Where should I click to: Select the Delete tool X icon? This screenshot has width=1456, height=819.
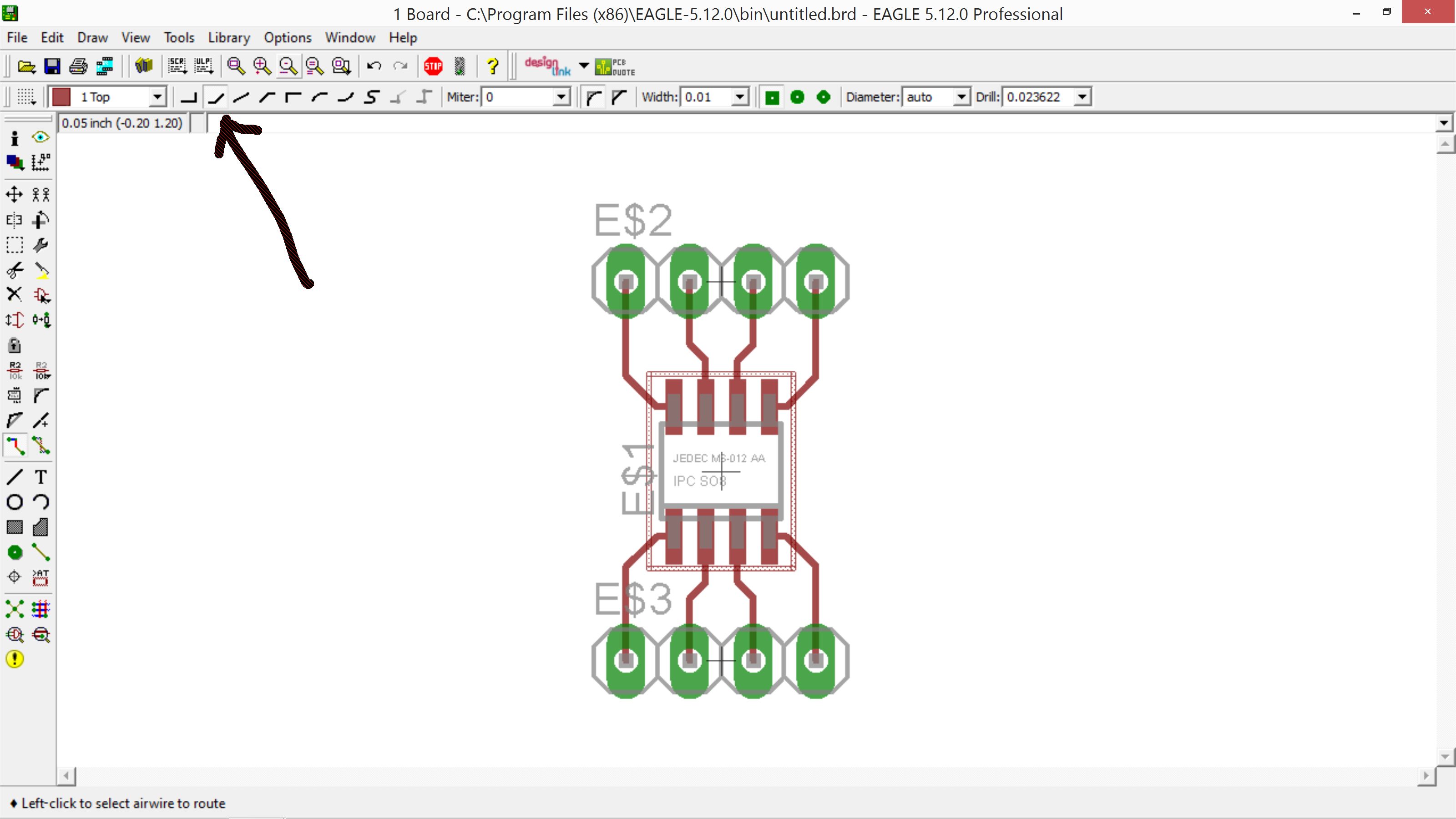coord(15,294)
